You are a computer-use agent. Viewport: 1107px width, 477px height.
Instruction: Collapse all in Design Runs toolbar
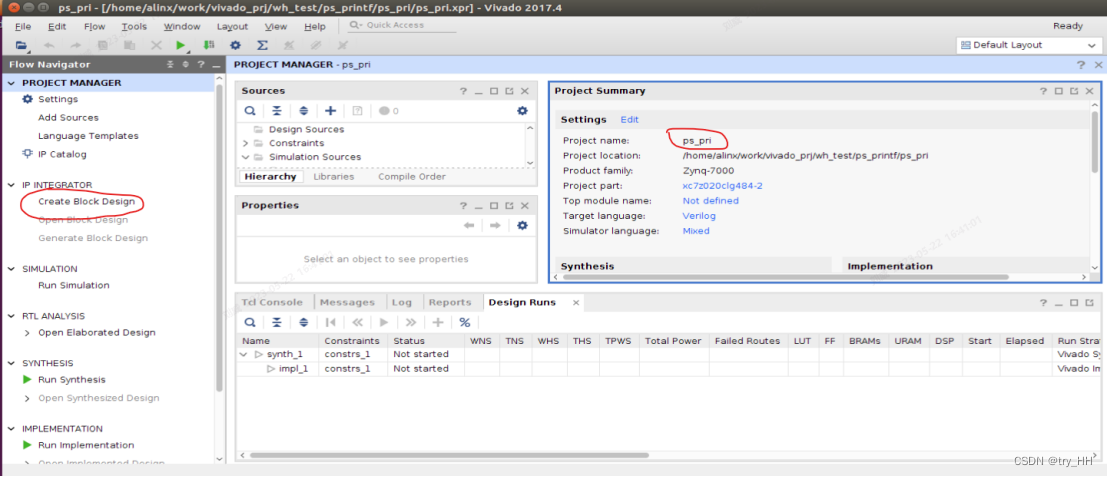(277, 322)
